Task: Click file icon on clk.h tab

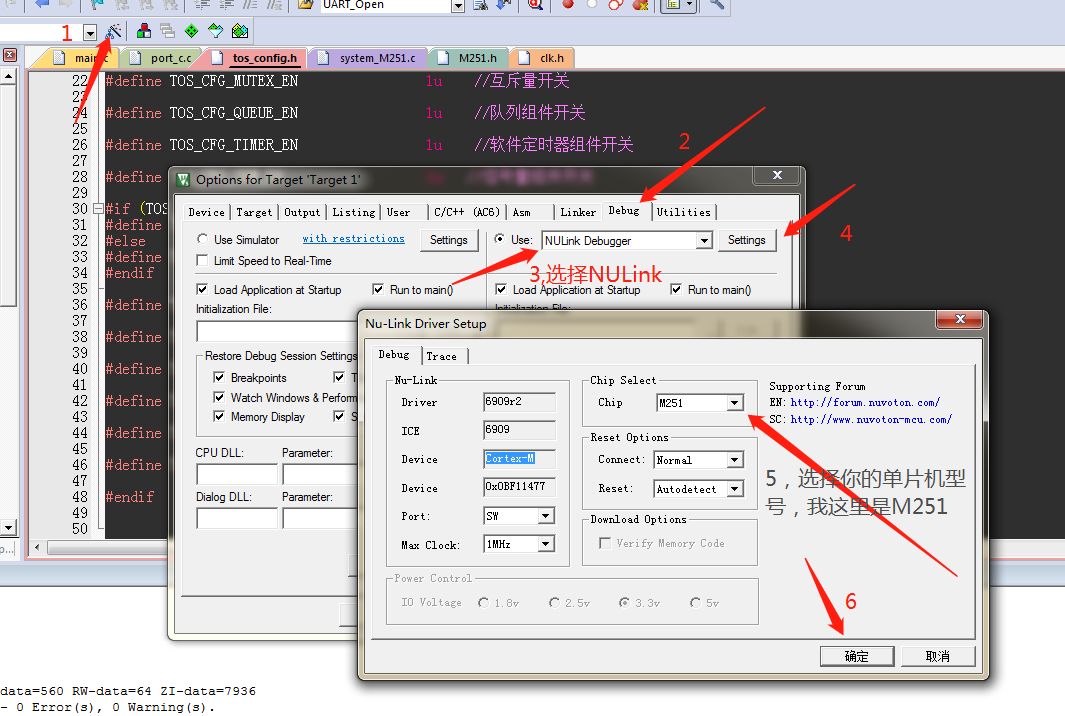Action: click(524, 58)
